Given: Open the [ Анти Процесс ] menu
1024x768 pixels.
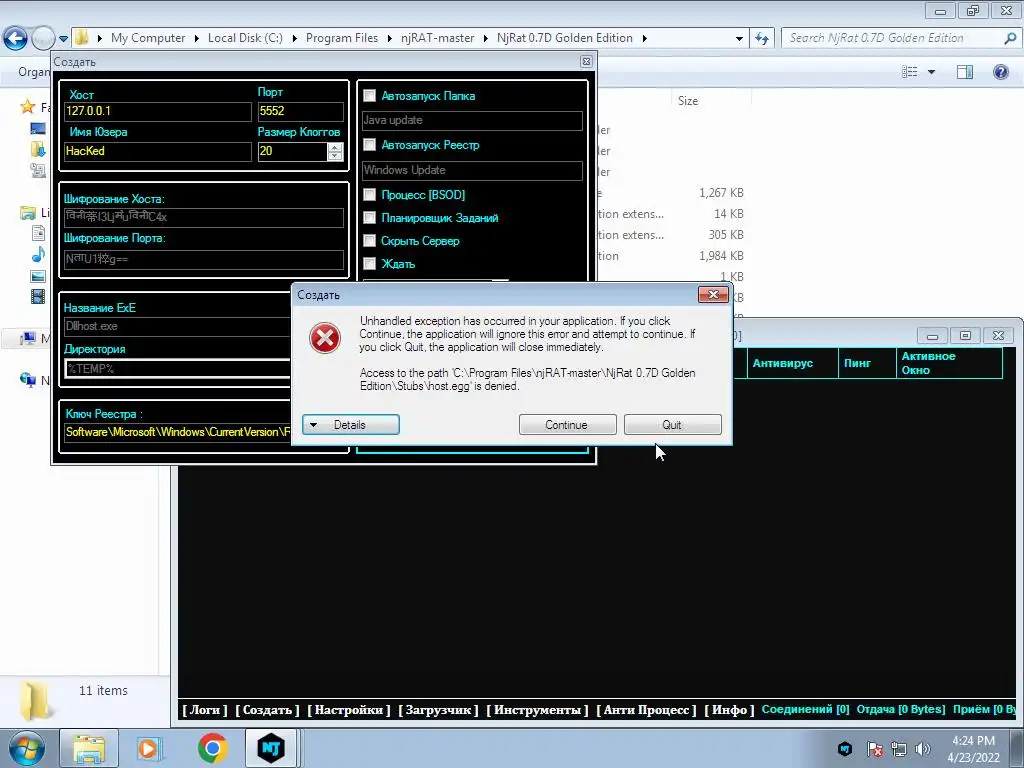Looking at the screenshot, I should [647, 710].
